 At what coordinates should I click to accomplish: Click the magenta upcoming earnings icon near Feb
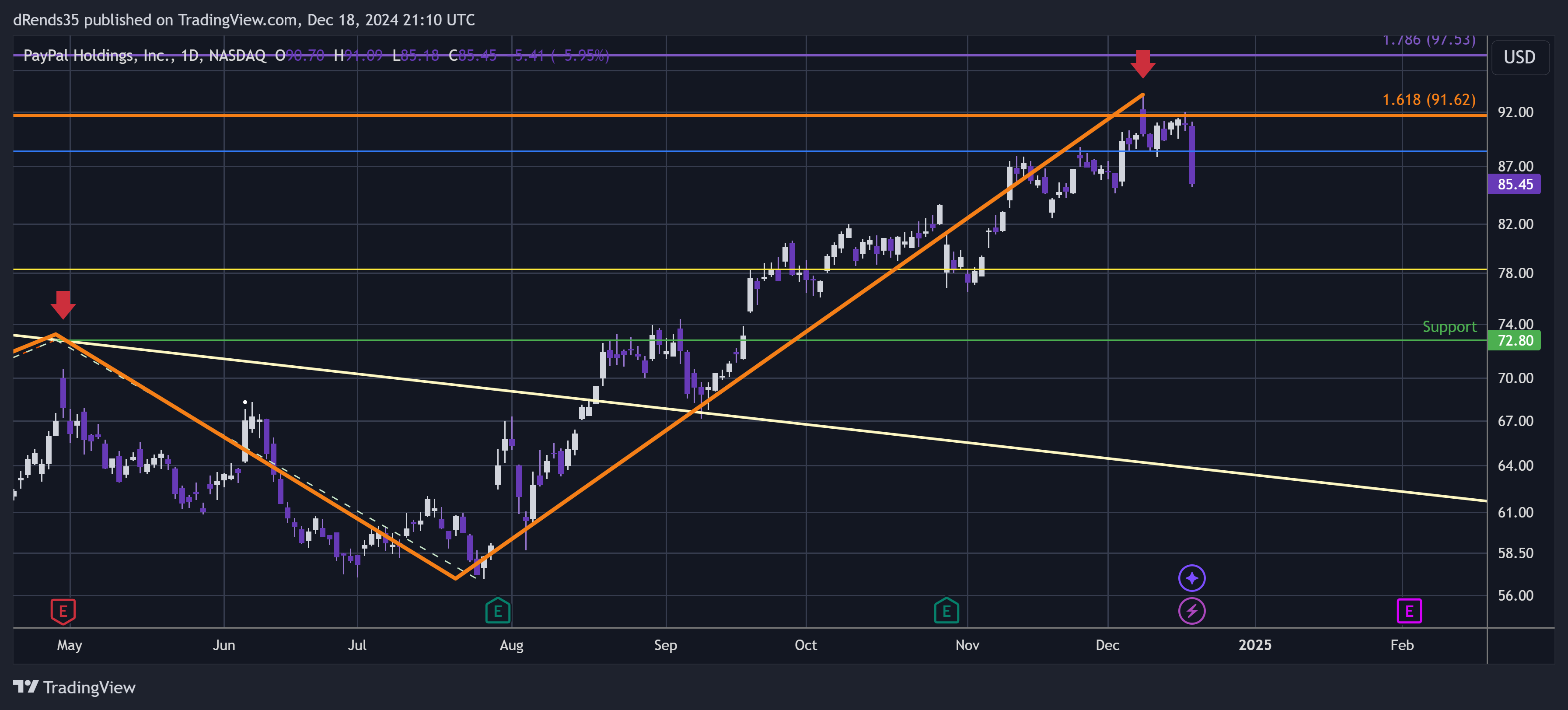1408,611
